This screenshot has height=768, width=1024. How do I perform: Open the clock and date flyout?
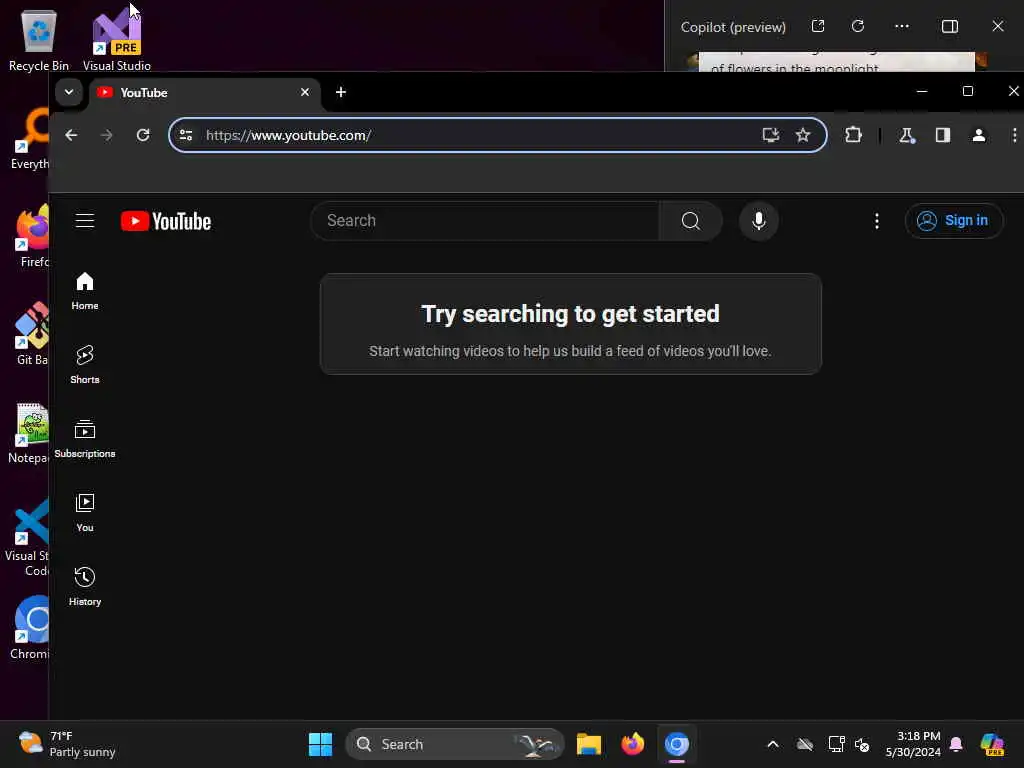(x=913, y=744)
